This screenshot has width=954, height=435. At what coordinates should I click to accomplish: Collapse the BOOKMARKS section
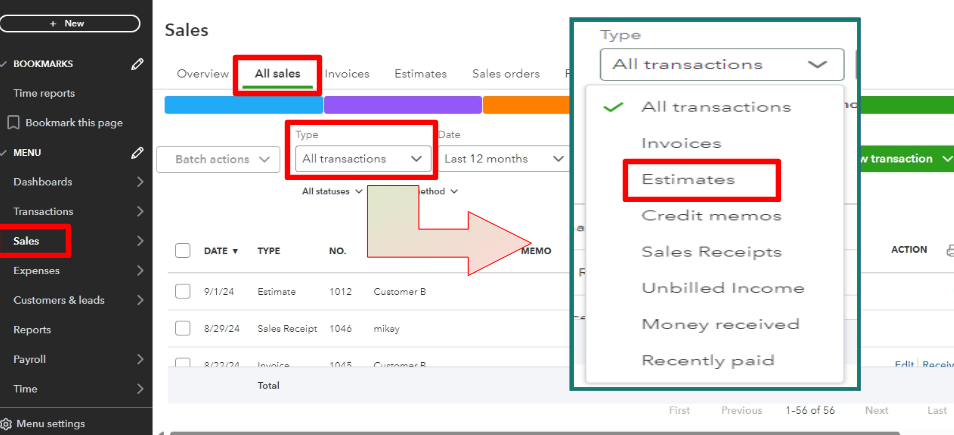(x=4, y=64)
